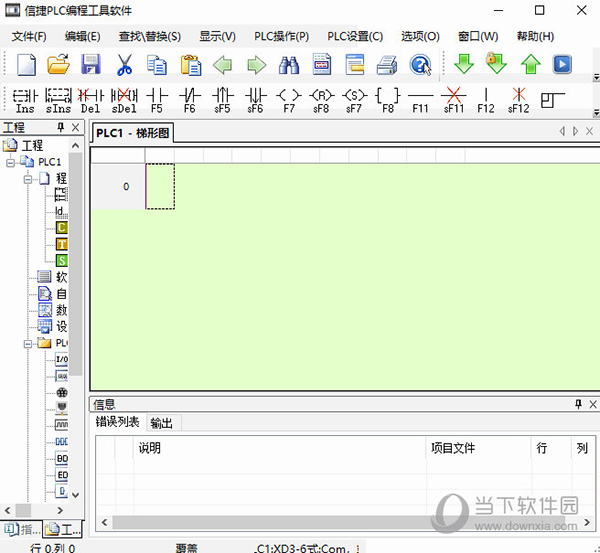
Task: Pin the 信息 panel
Action: tap(578, 404)
